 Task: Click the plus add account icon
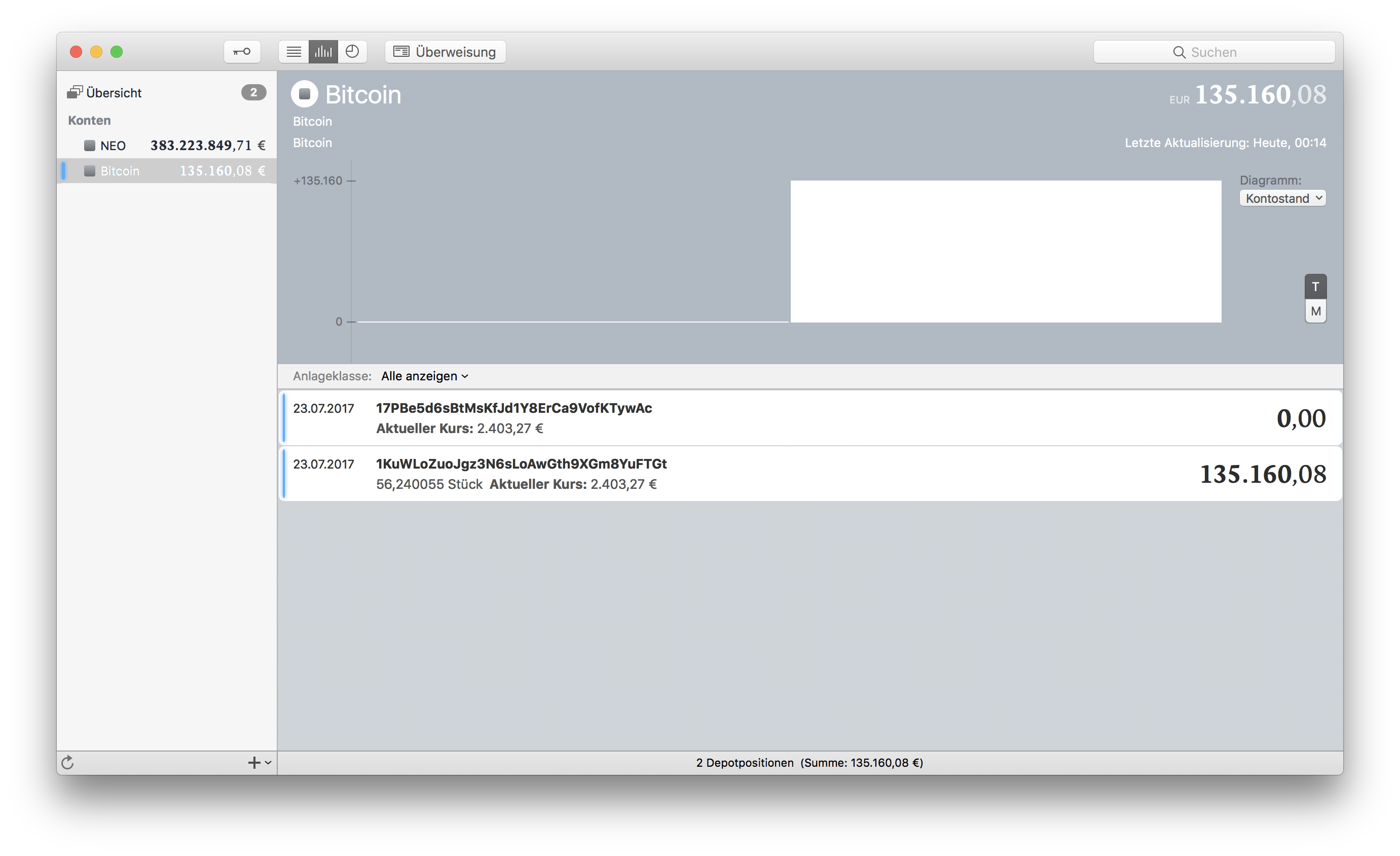253,762
